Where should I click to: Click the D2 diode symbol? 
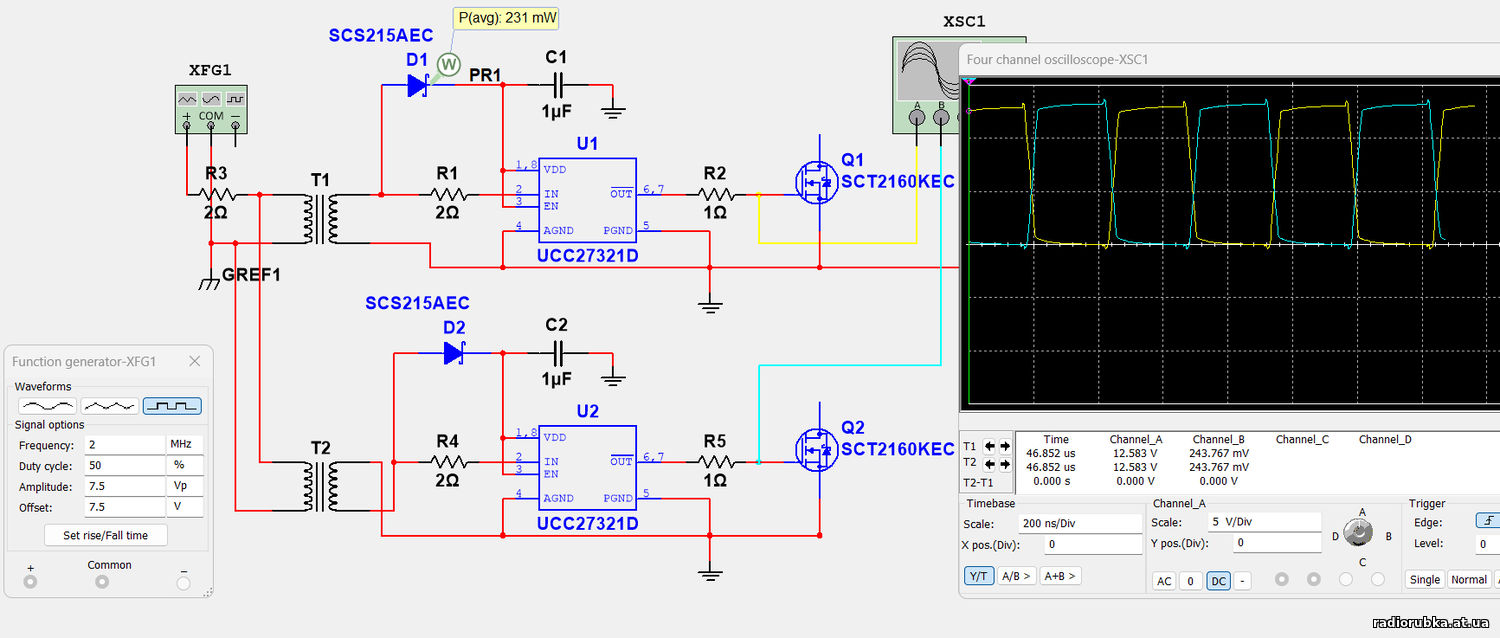point(455,352)
